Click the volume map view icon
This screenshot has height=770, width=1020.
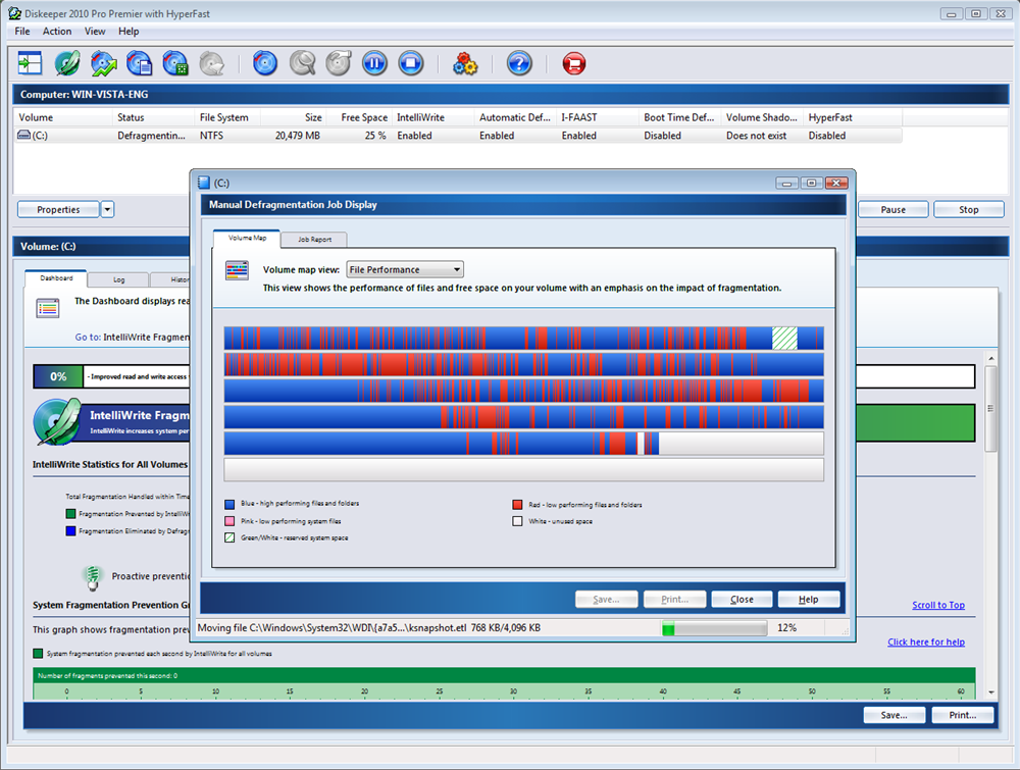coord(237,270)
